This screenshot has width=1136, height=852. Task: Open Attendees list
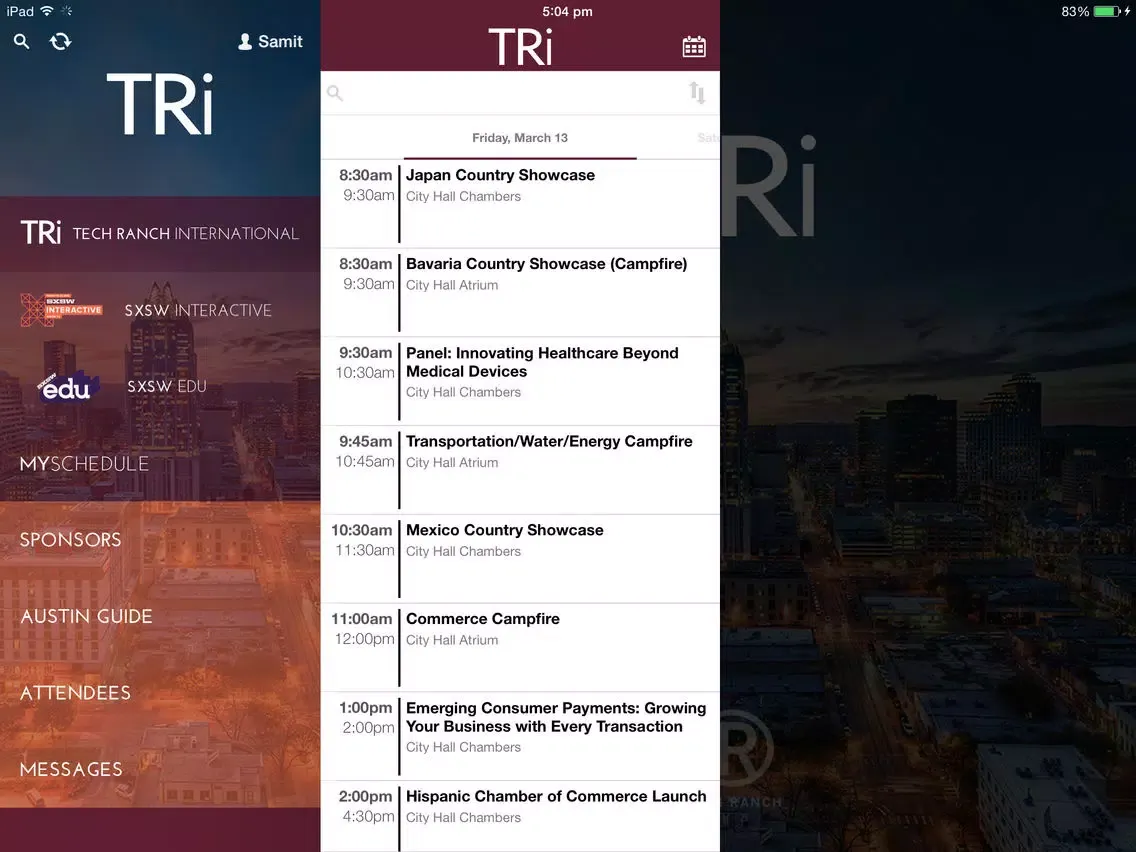point(160,693)
